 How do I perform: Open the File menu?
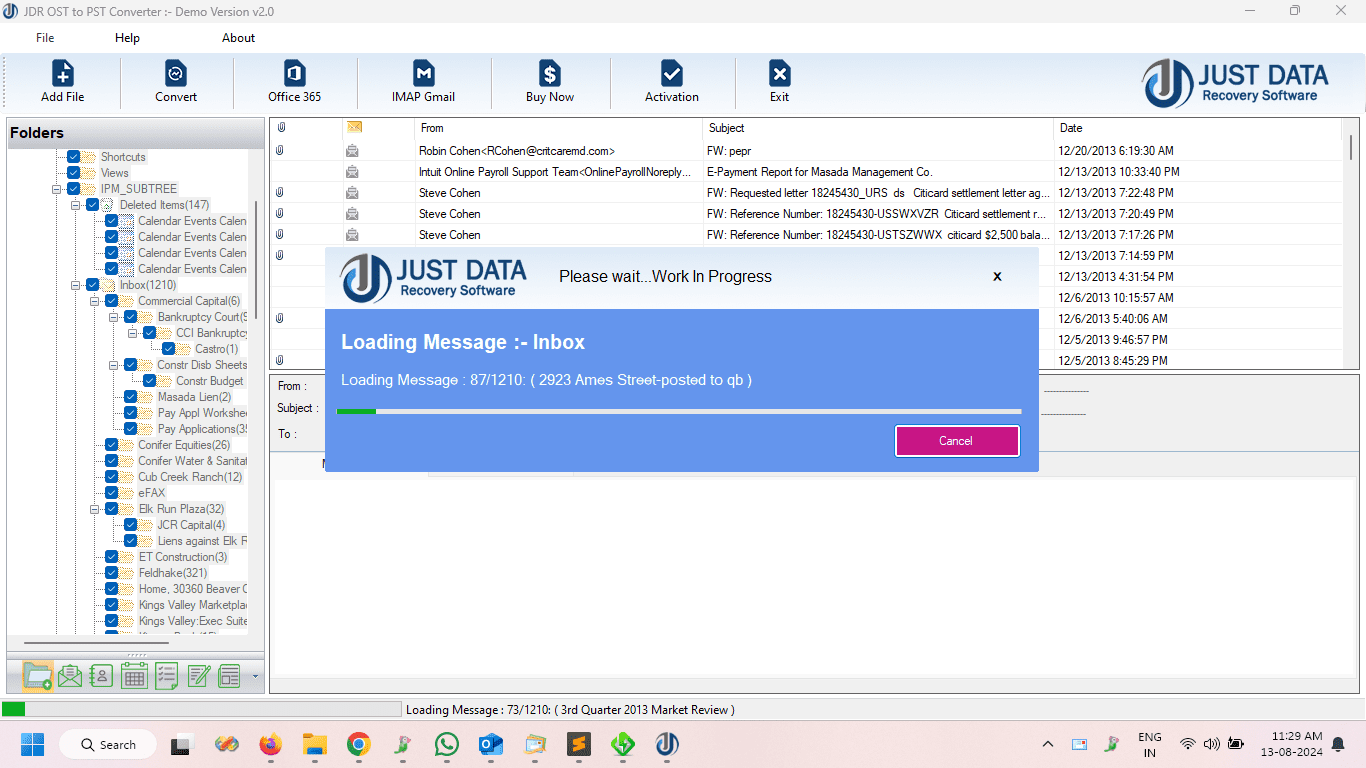click(44, 37)
